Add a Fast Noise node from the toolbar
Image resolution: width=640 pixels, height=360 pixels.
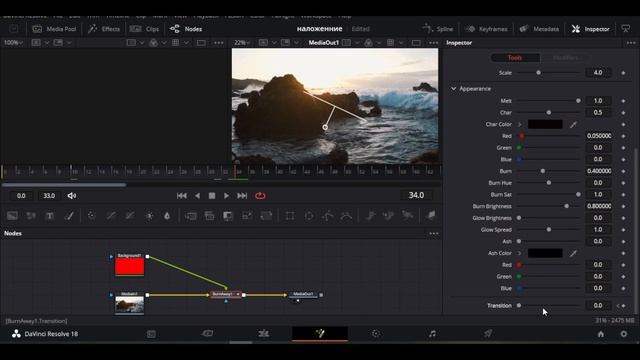pos(31,216)
